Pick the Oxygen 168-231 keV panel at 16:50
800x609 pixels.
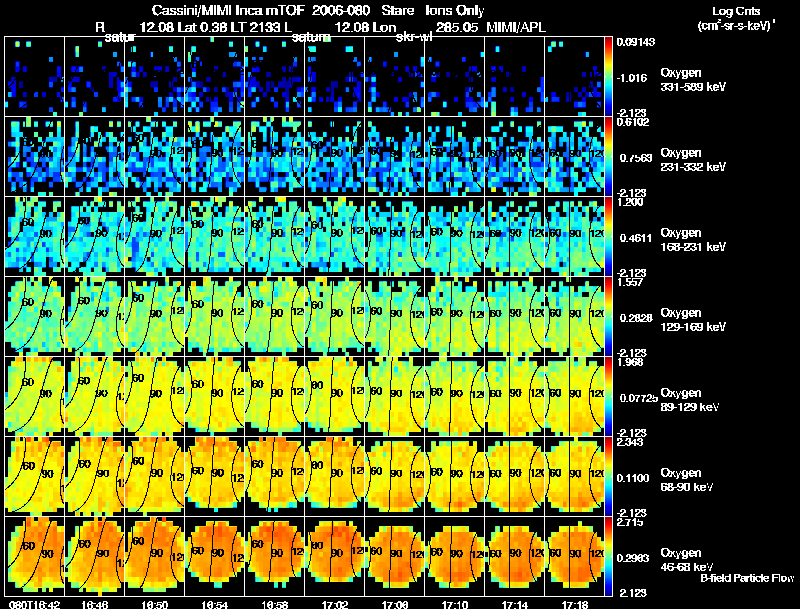pos(155,236)
